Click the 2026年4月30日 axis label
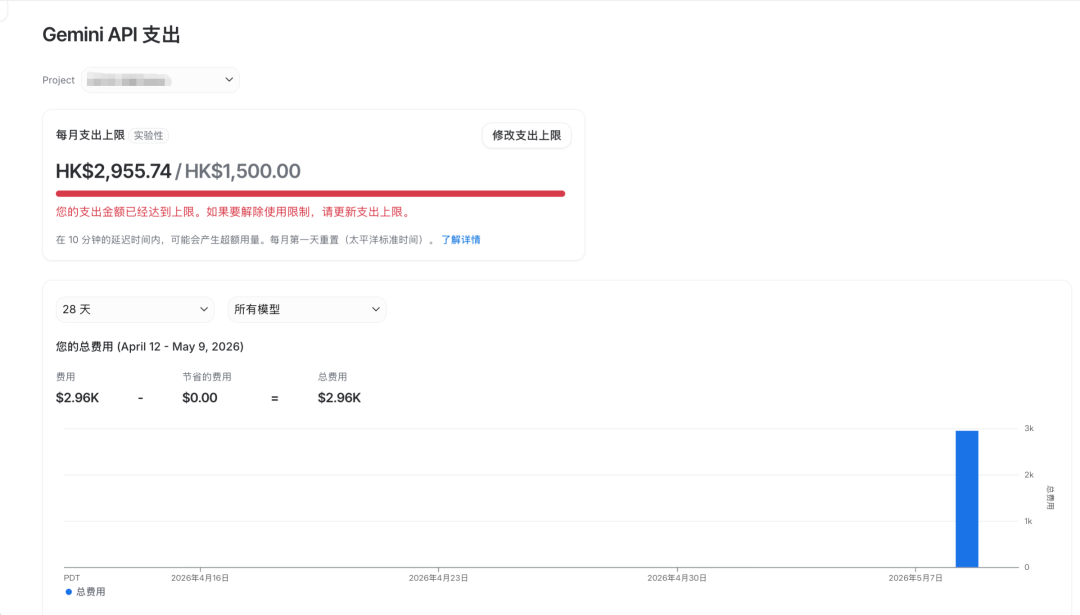Viewport: 1080px width, 615px height. pos(677,578)
